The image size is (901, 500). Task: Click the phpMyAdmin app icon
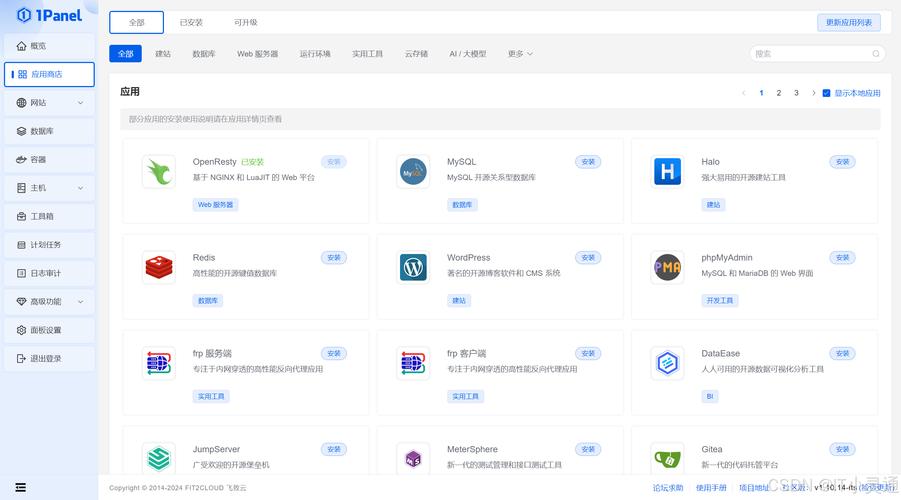pyautogui.click(x=667, y=267)
